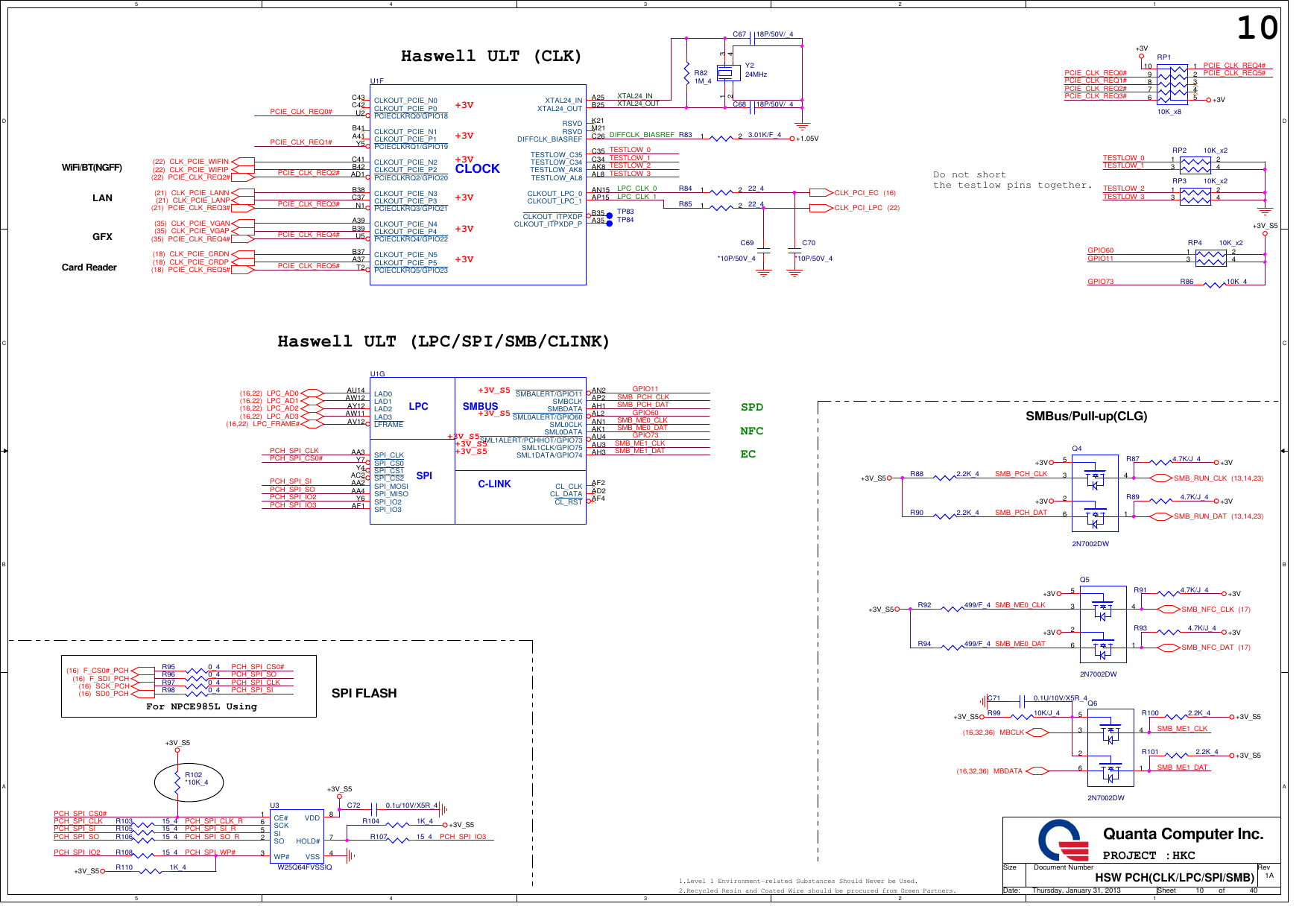The width and height of the screenshot is (1308, 924).
Task: Select resistor pack reference RP2
Action: [x=1179, y=151]
